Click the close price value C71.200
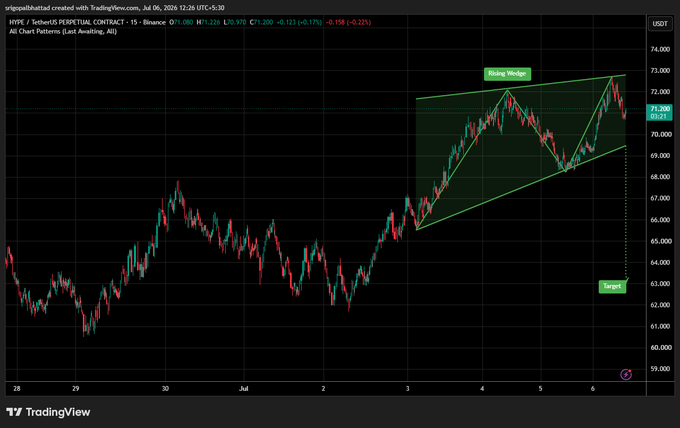 coord(262,22)
